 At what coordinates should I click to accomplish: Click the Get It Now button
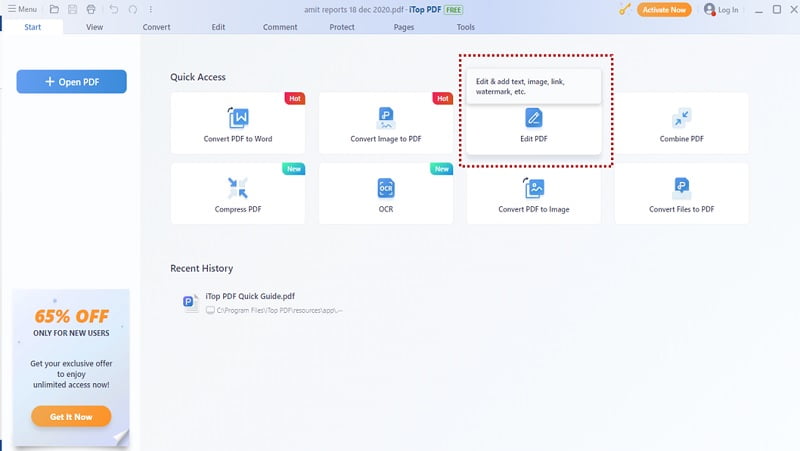71,417
